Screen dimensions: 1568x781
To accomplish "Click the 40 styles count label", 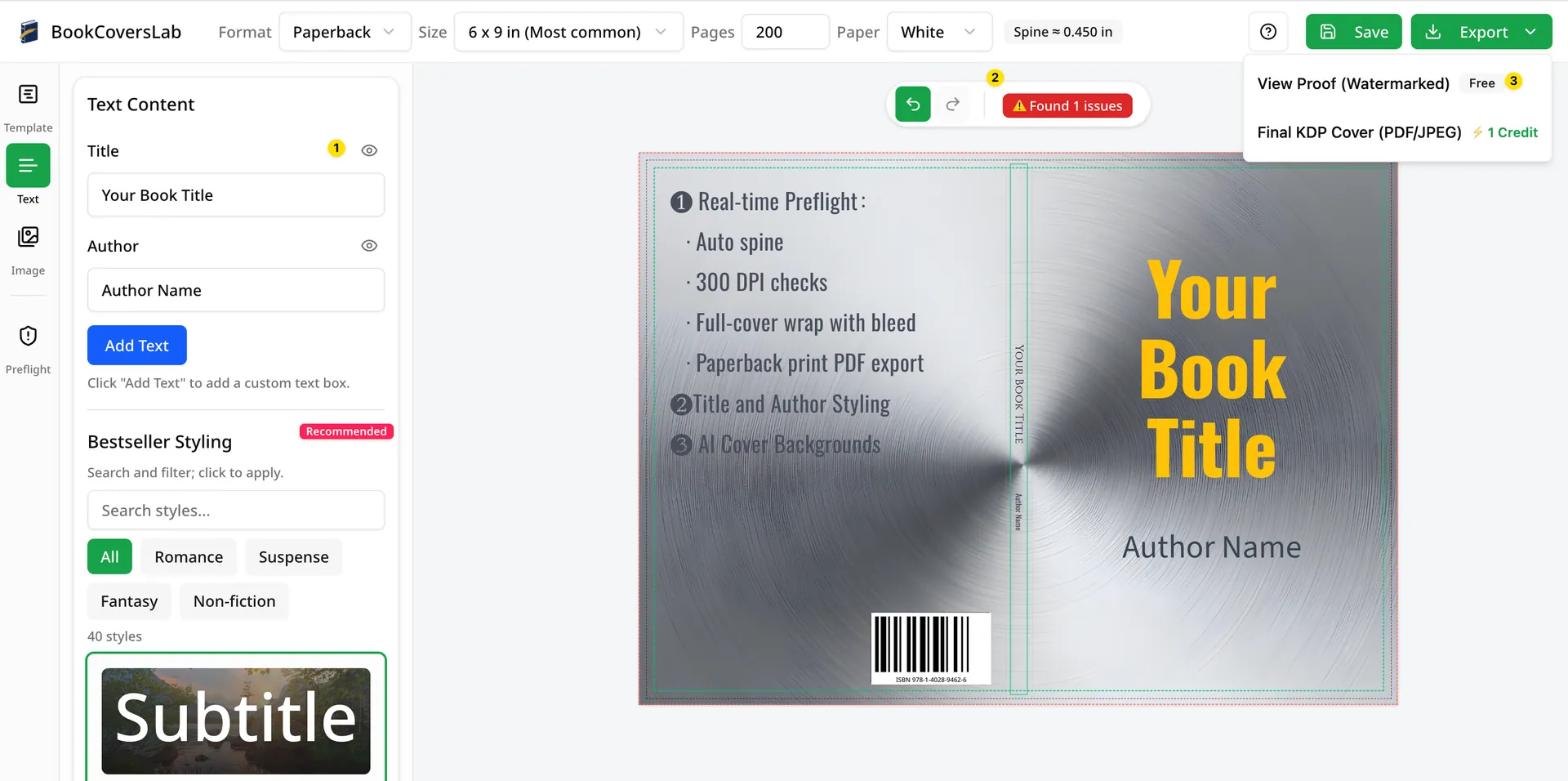I will pyautogui.click(x=114, y=636).
